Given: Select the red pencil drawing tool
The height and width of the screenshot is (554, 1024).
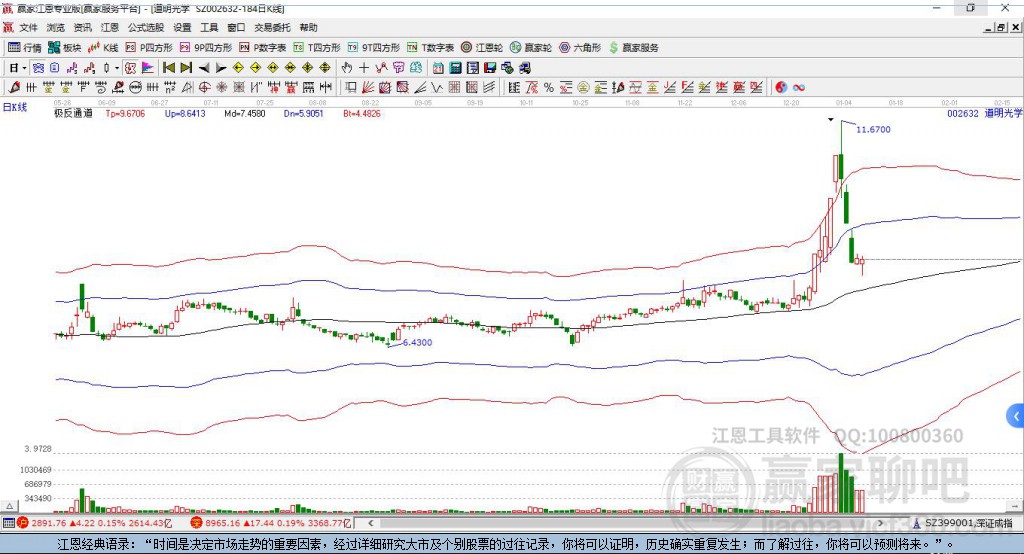Looking at the screenshot, I should pyautogui.click(x=14, y=88).
